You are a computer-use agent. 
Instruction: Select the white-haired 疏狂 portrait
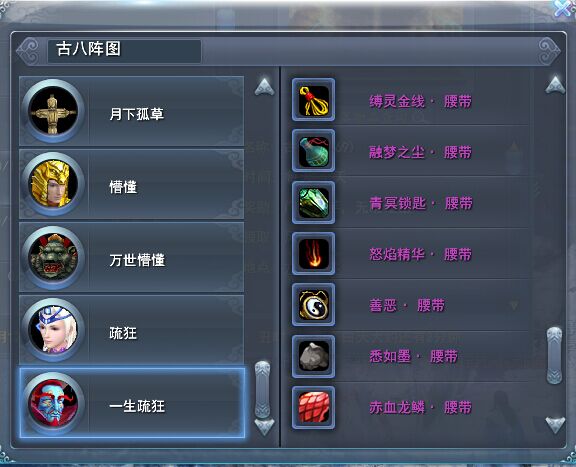pyautogui.click(x=53, y=330)
